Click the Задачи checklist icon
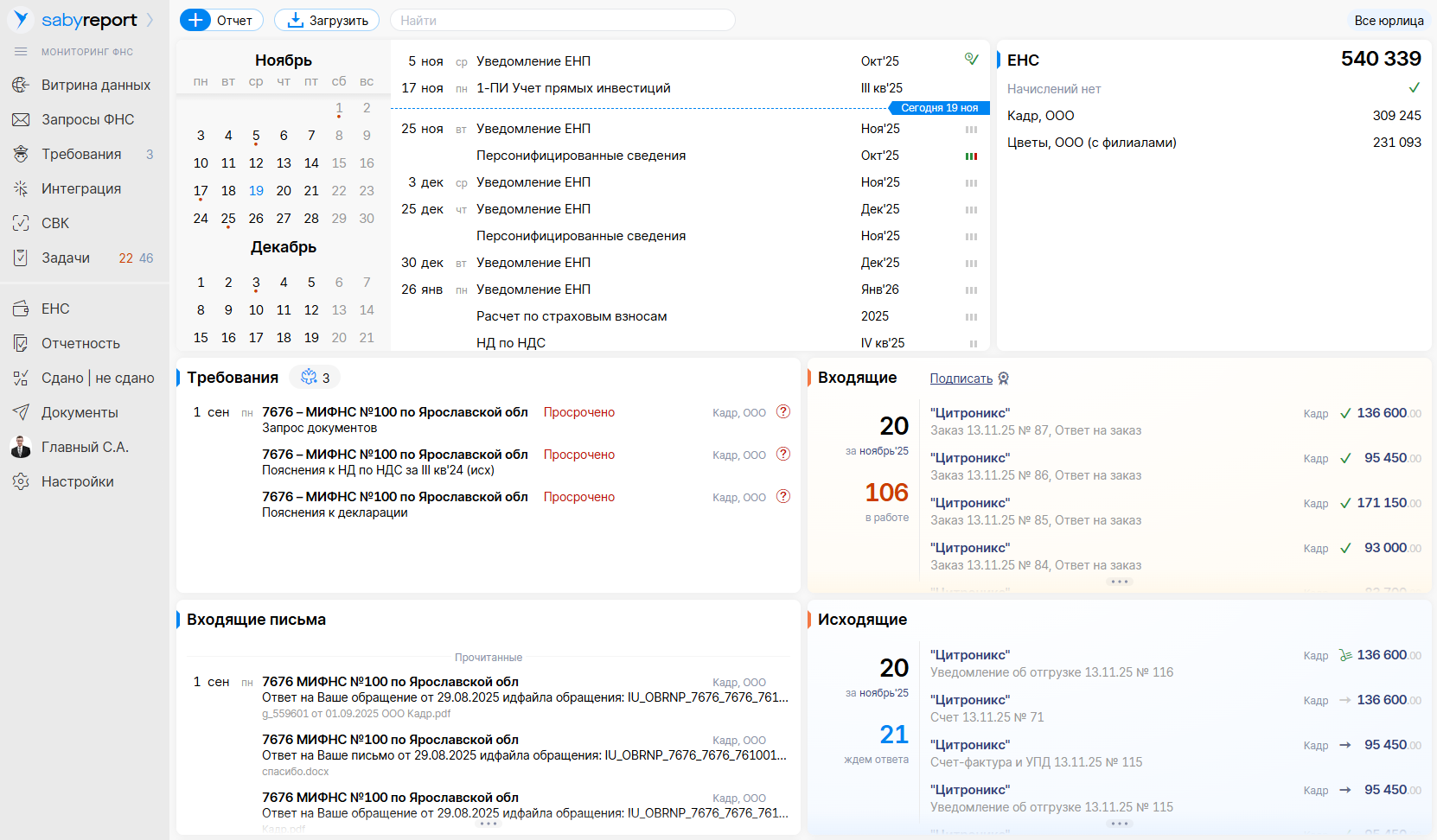This screenshot has width=1437, height=840. pyautogui.click(x=21, y=258)
